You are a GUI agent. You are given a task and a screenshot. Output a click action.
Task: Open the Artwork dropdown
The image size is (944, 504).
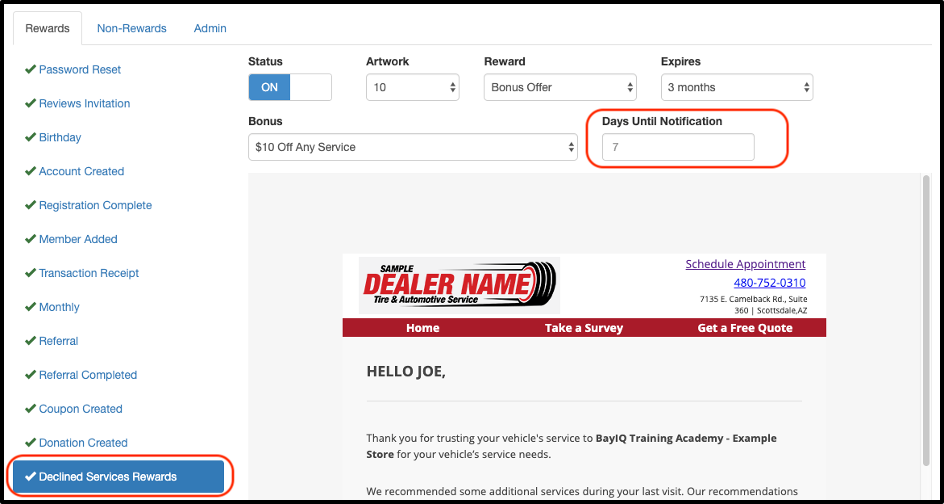[x=412, y=87]
